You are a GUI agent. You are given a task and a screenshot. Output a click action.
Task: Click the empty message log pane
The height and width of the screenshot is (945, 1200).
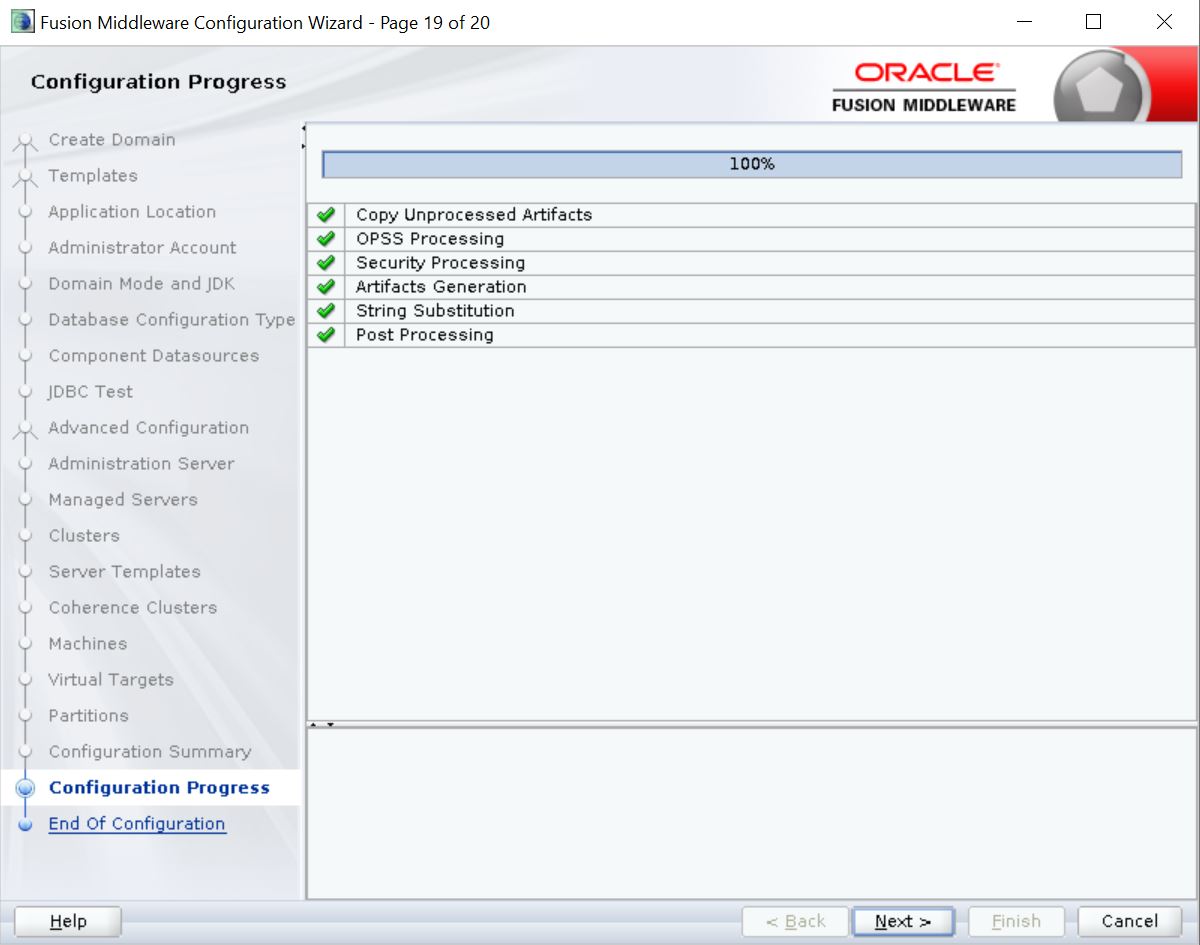pos(751,813)
